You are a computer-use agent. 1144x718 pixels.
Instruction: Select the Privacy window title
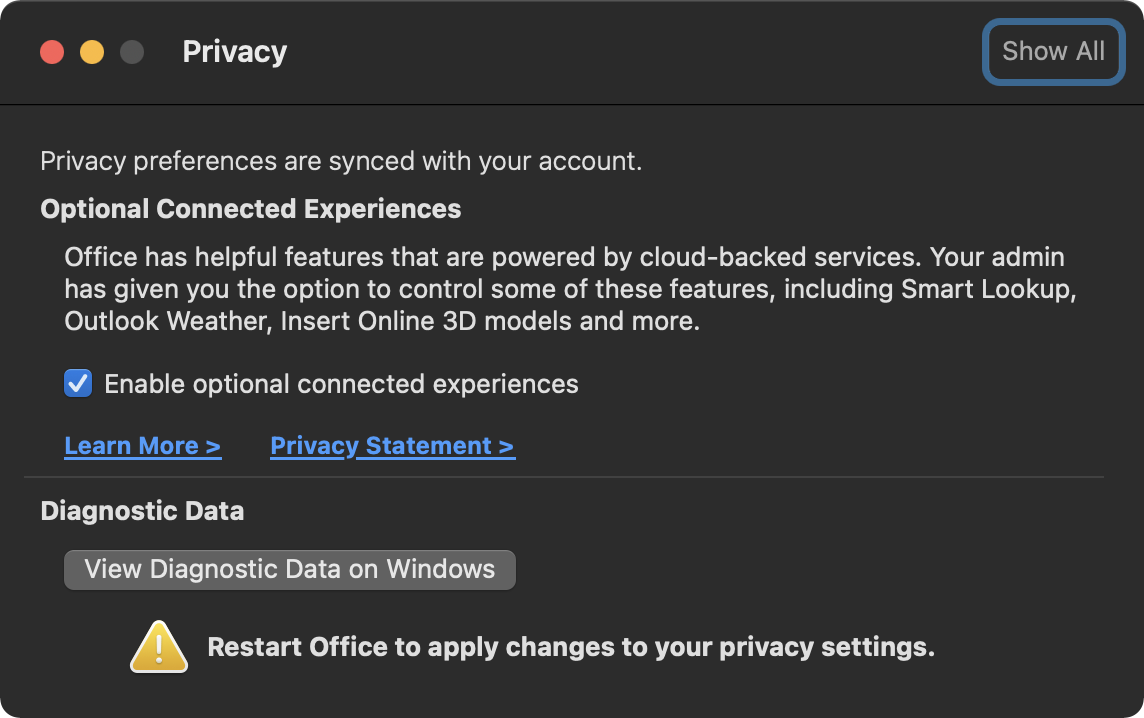click(x=234, y=51)
